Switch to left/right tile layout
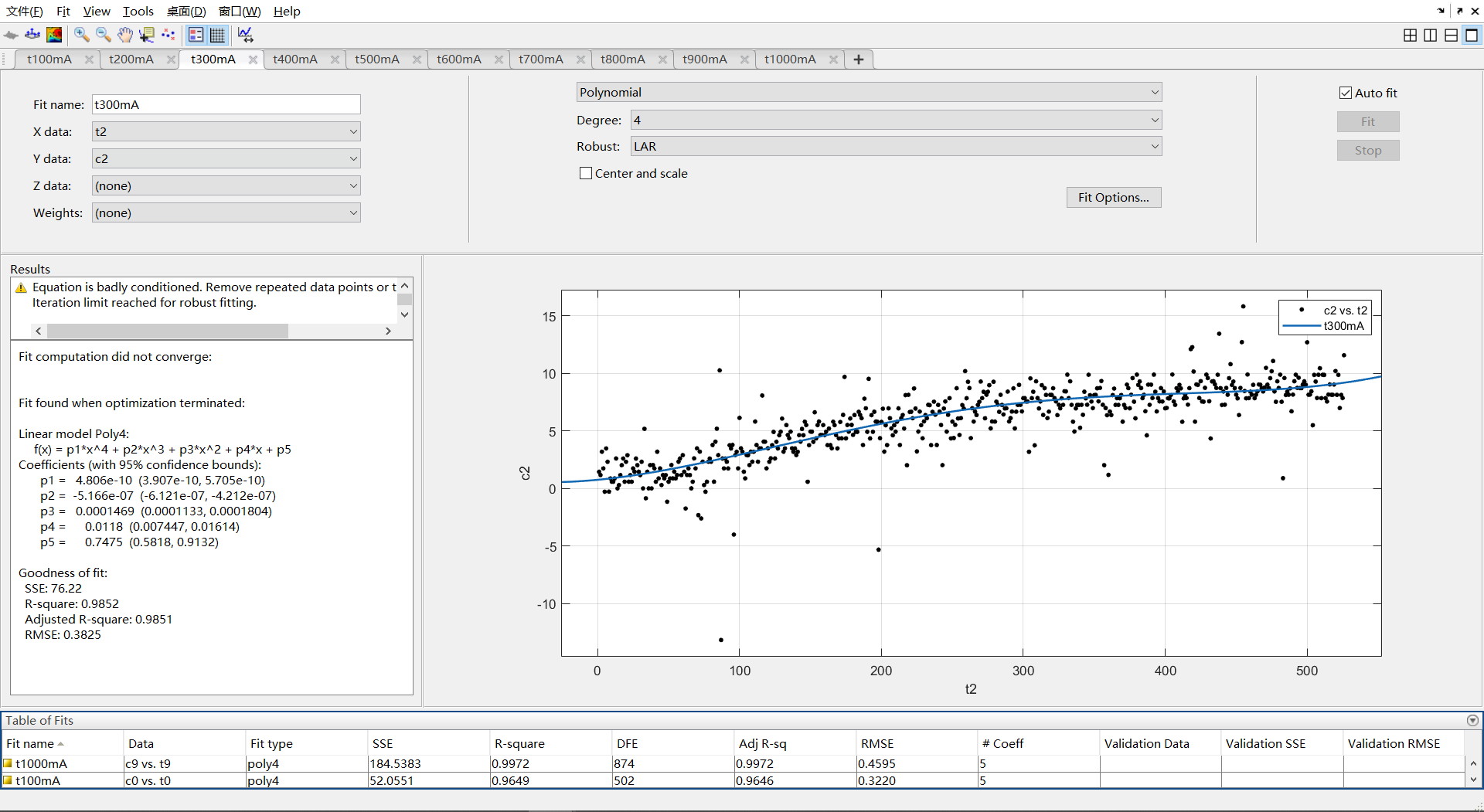The width and height of the screenshot is (1484, 812). (x=1431, y=35)
